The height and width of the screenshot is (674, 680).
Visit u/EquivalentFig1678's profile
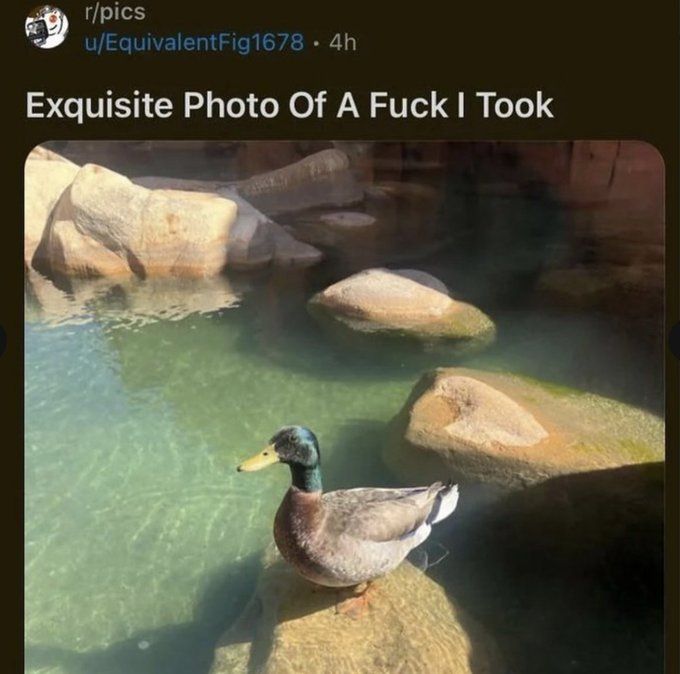coord(194,43)
